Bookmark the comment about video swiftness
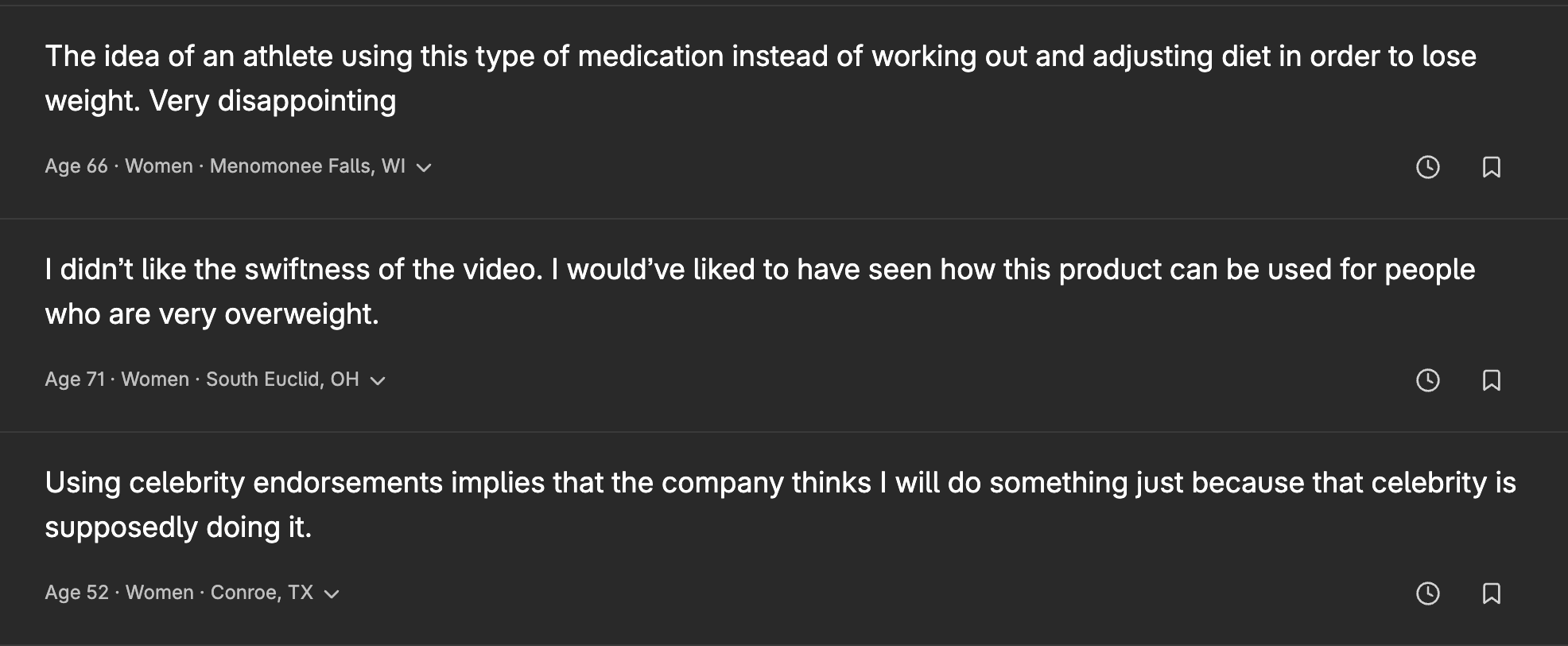This screenshot has width=1568, height=646. [1492, 380]
